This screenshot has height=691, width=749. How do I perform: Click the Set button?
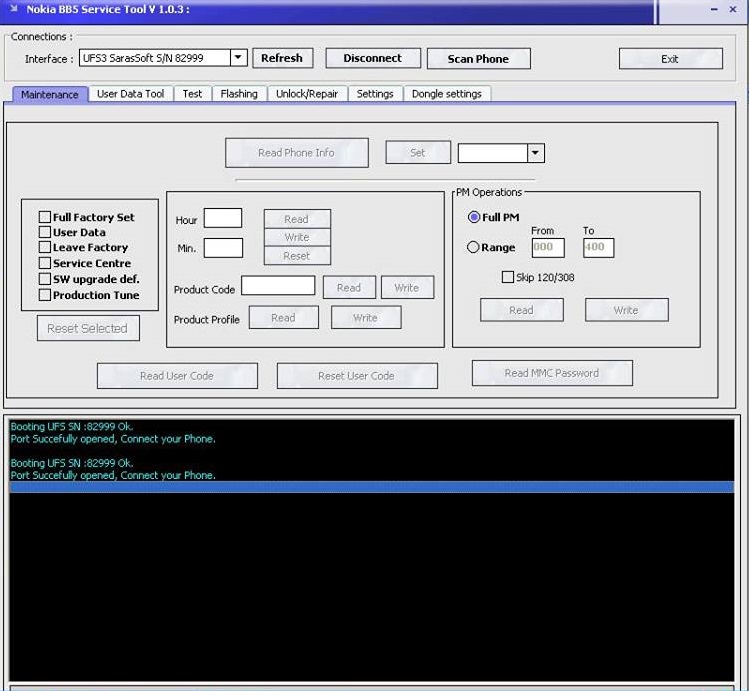tap(418, 153)
